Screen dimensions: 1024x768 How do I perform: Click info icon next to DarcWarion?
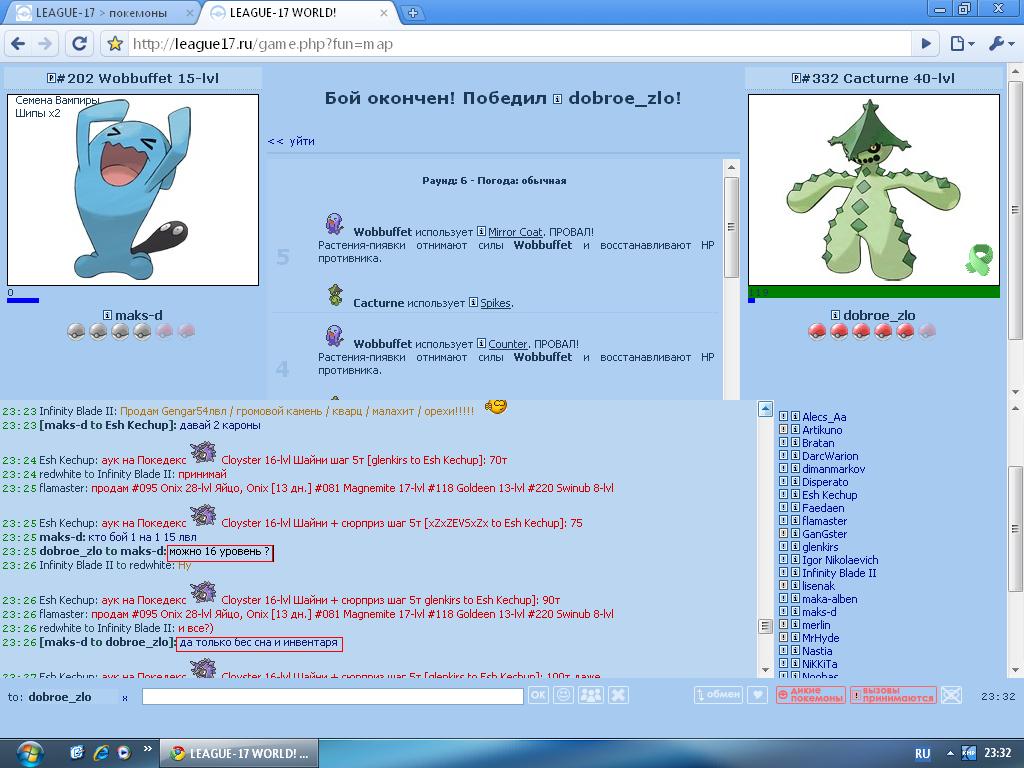(795, 456)
